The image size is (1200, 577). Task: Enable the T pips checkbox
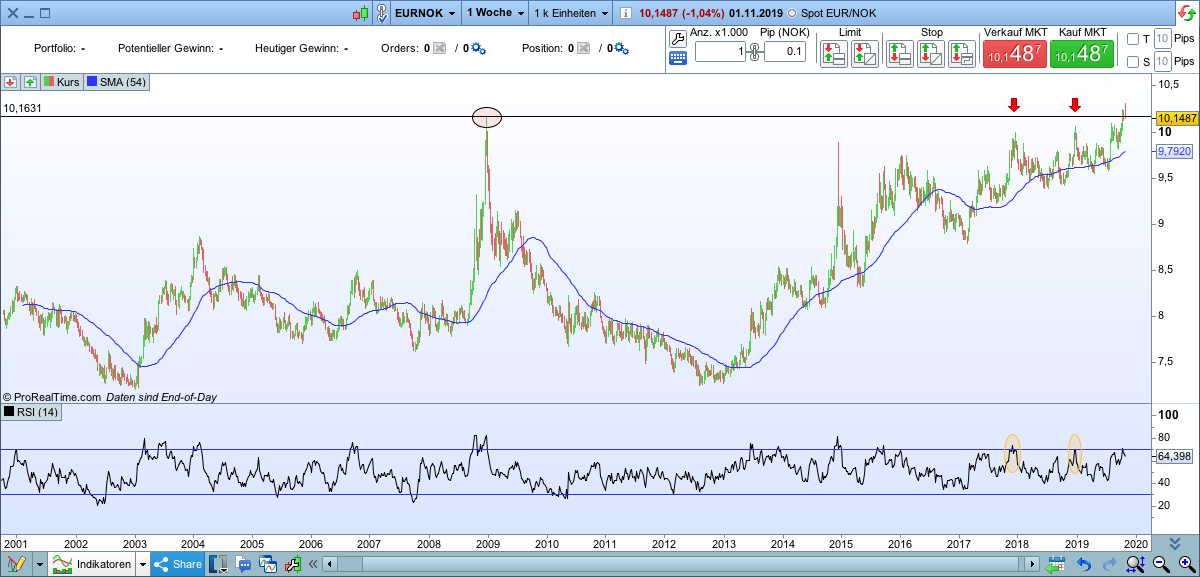[1133, 39]
